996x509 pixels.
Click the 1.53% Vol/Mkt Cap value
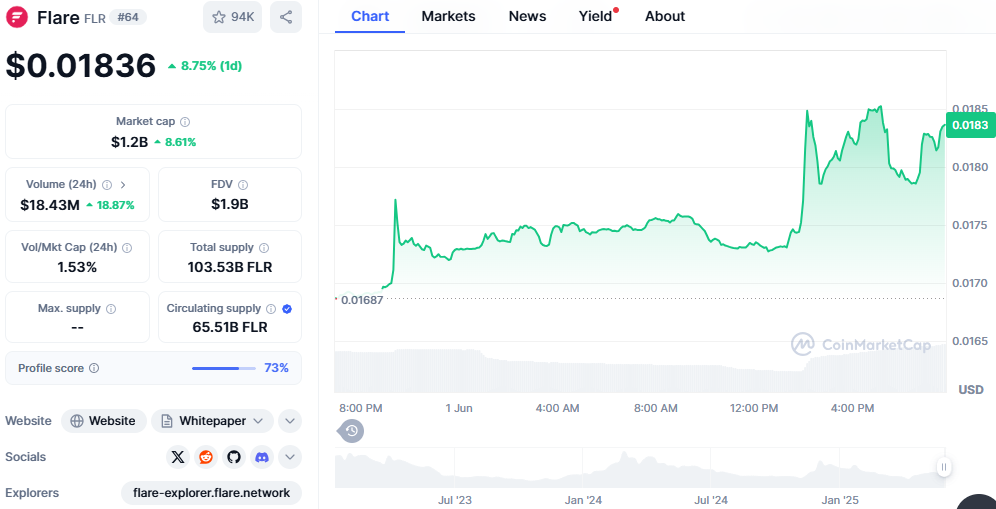pyautogui.click(x=77, y=267)
